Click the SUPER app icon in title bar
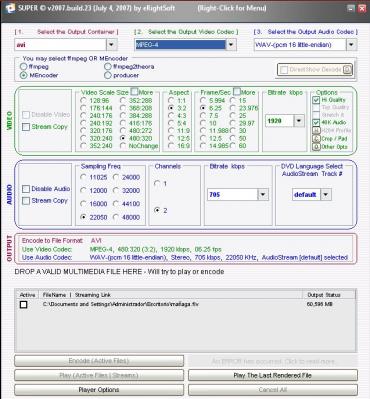 pos(9,7)
